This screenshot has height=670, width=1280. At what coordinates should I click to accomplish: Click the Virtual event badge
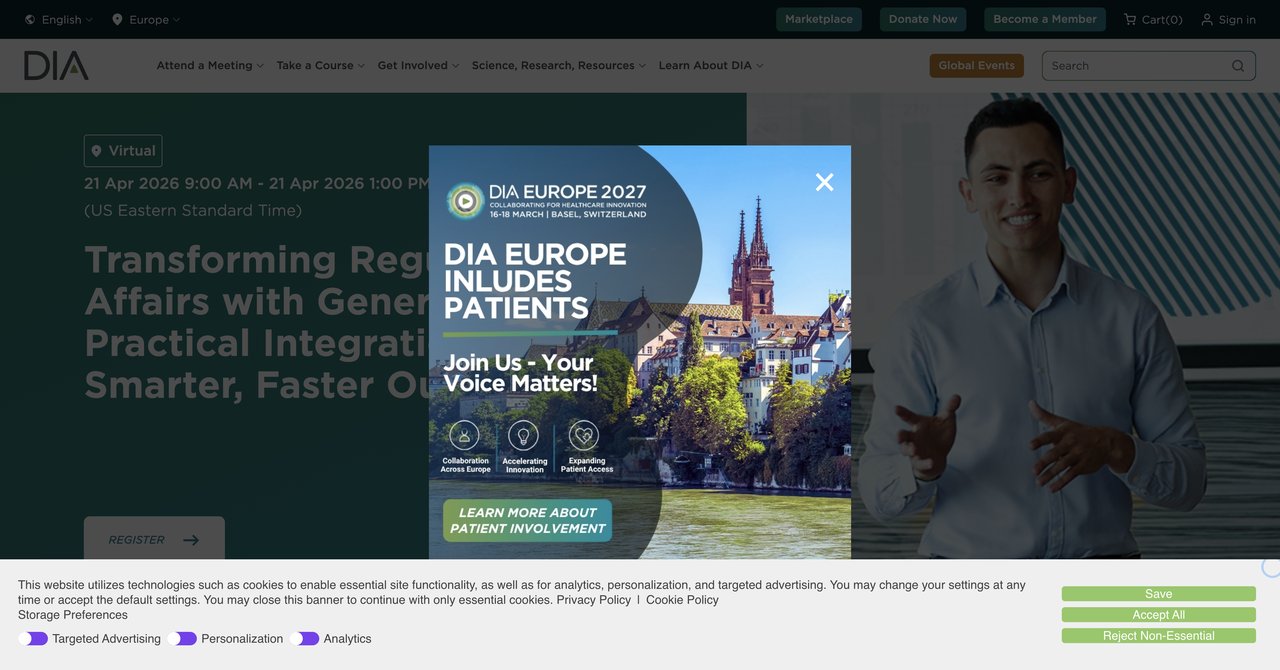click(x=123, y=151)
